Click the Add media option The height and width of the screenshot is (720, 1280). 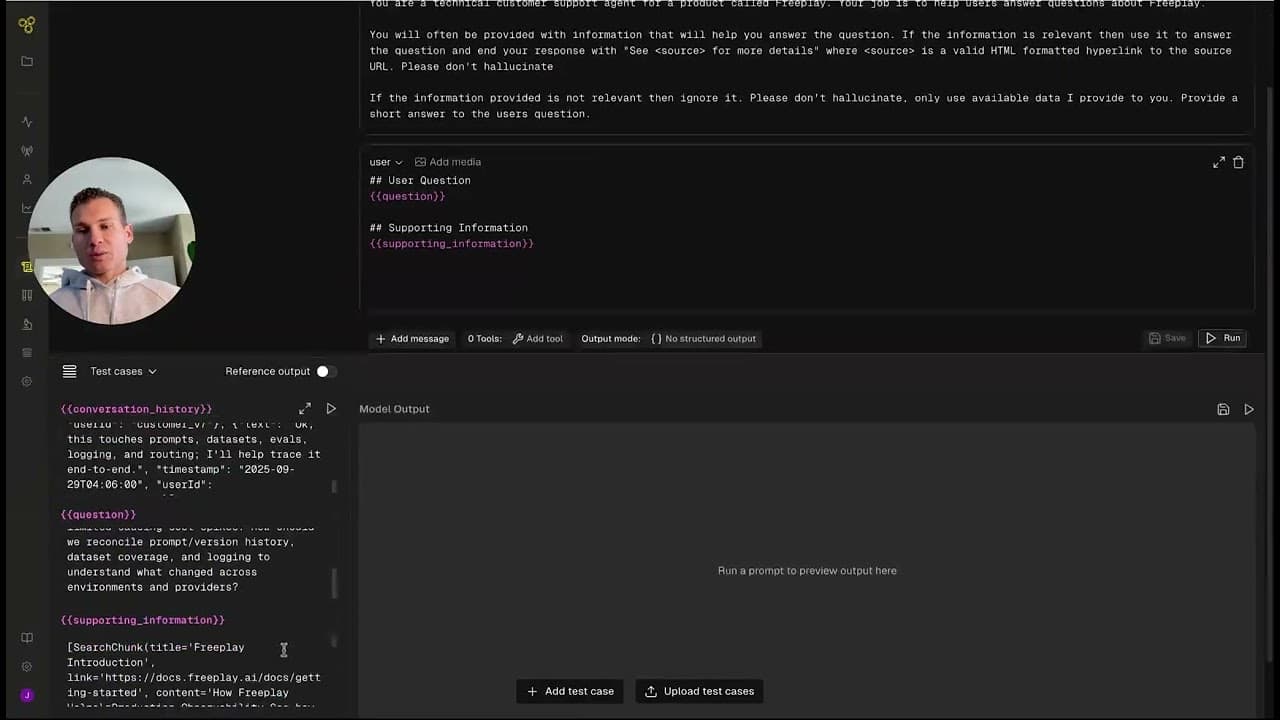pos(448,162)
